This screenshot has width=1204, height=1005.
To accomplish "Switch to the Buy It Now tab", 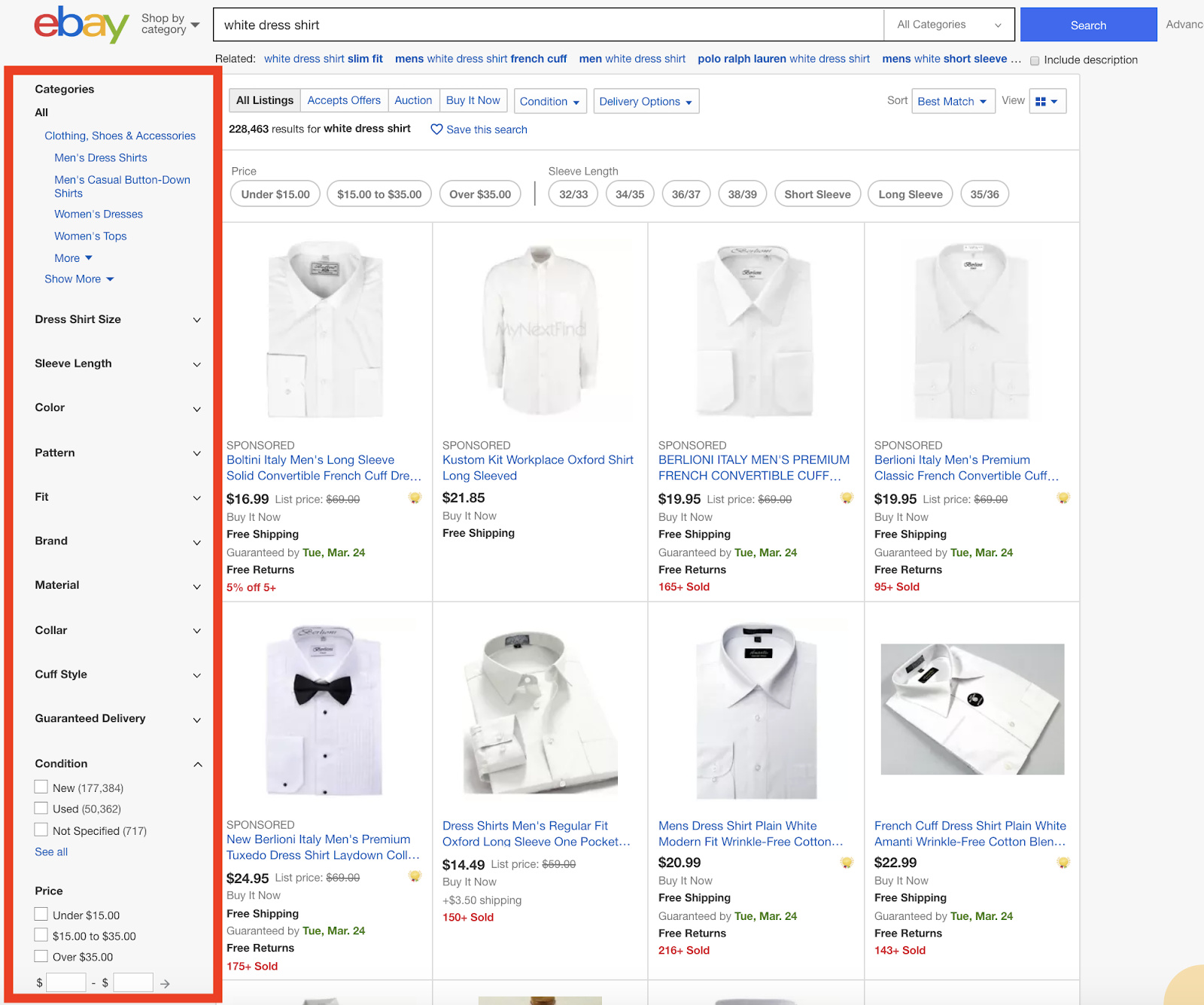I will click(x=473, y=99).
